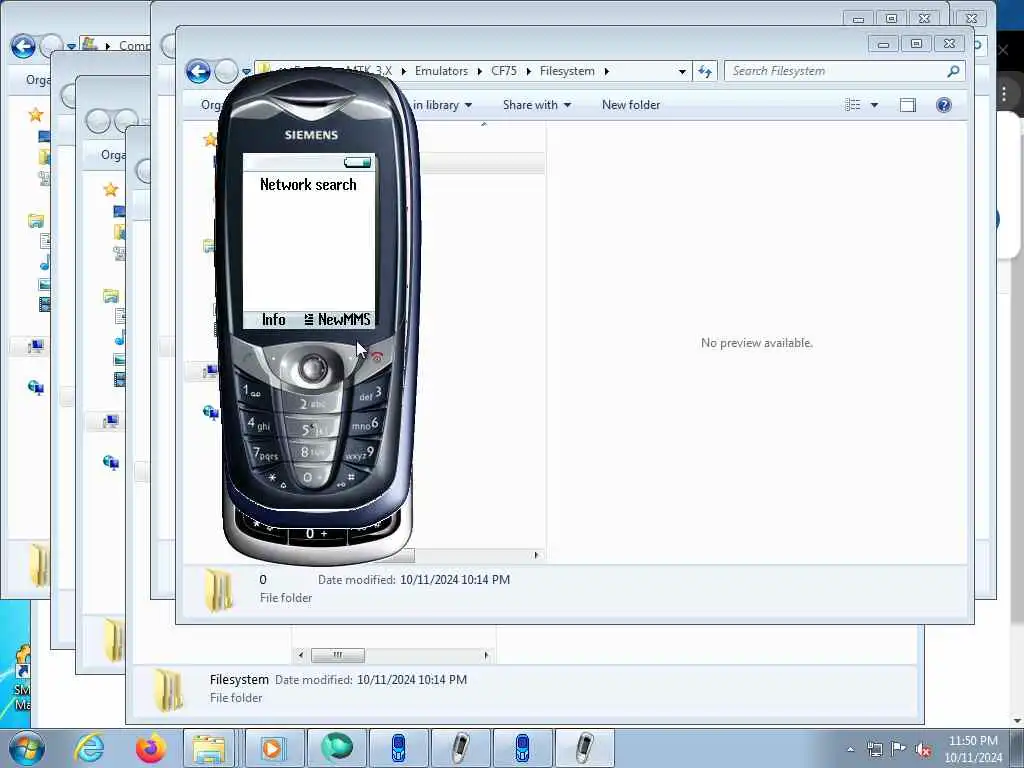Click scrollbar right arrow in behind Filesystem window
1024x768 pixels.
click(486, 654)
